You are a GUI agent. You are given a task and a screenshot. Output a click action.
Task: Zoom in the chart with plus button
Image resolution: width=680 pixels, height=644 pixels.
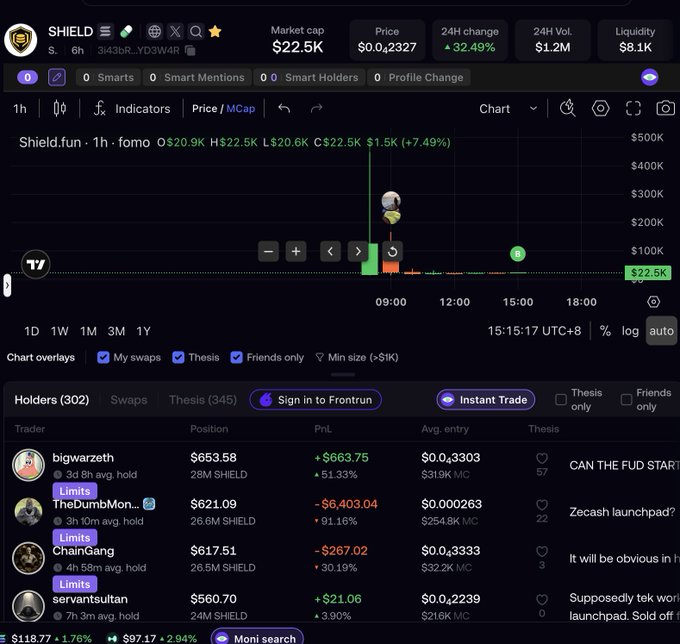coord(296,252)
